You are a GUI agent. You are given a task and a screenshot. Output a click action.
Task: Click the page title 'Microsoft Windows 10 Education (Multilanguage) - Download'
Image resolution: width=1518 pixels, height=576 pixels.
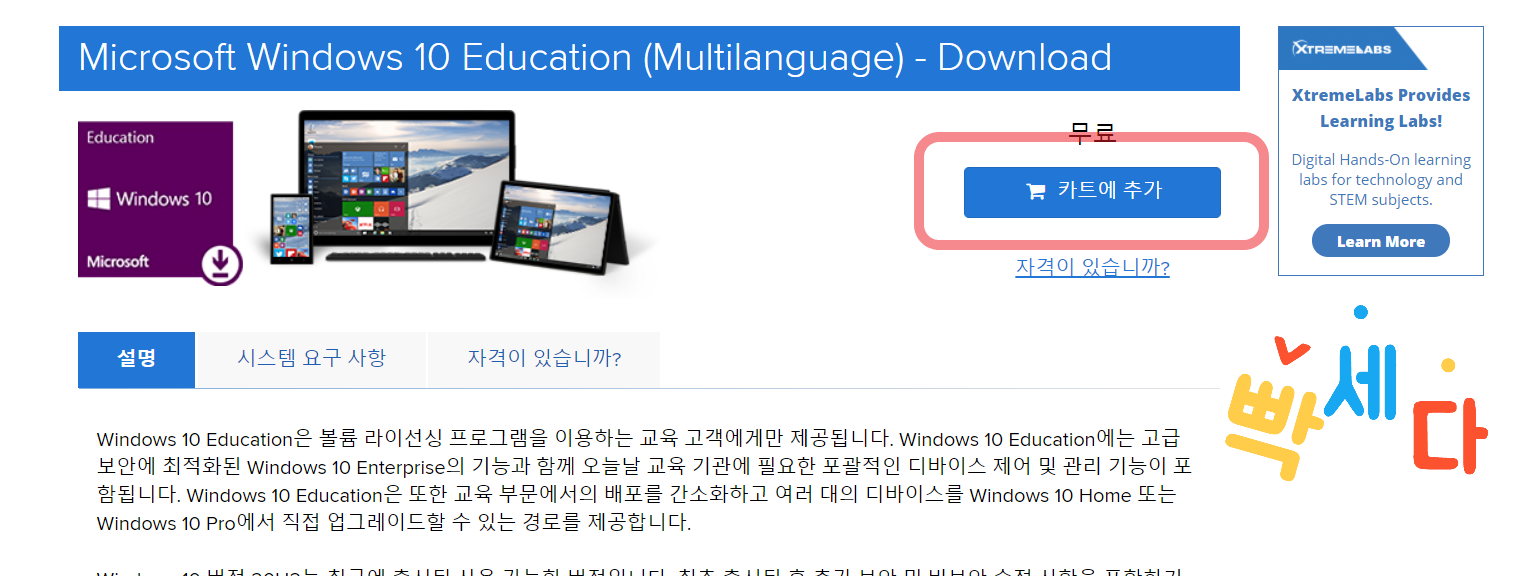pos(595,57)
